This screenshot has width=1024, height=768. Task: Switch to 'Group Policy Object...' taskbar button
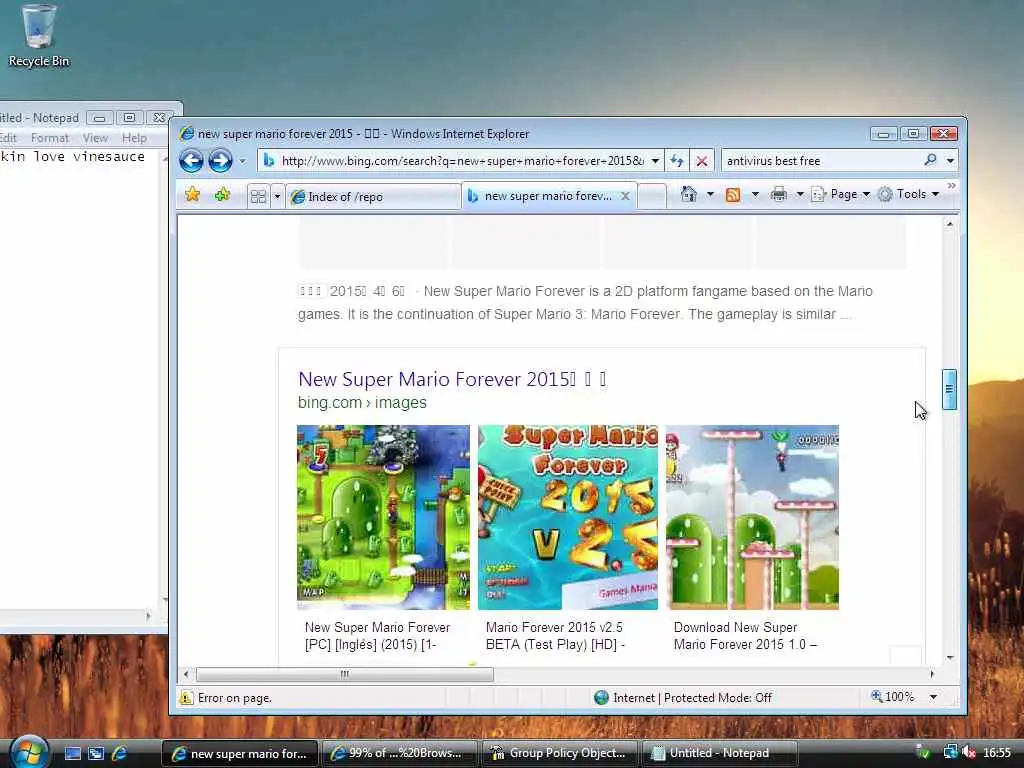[560, 753]
